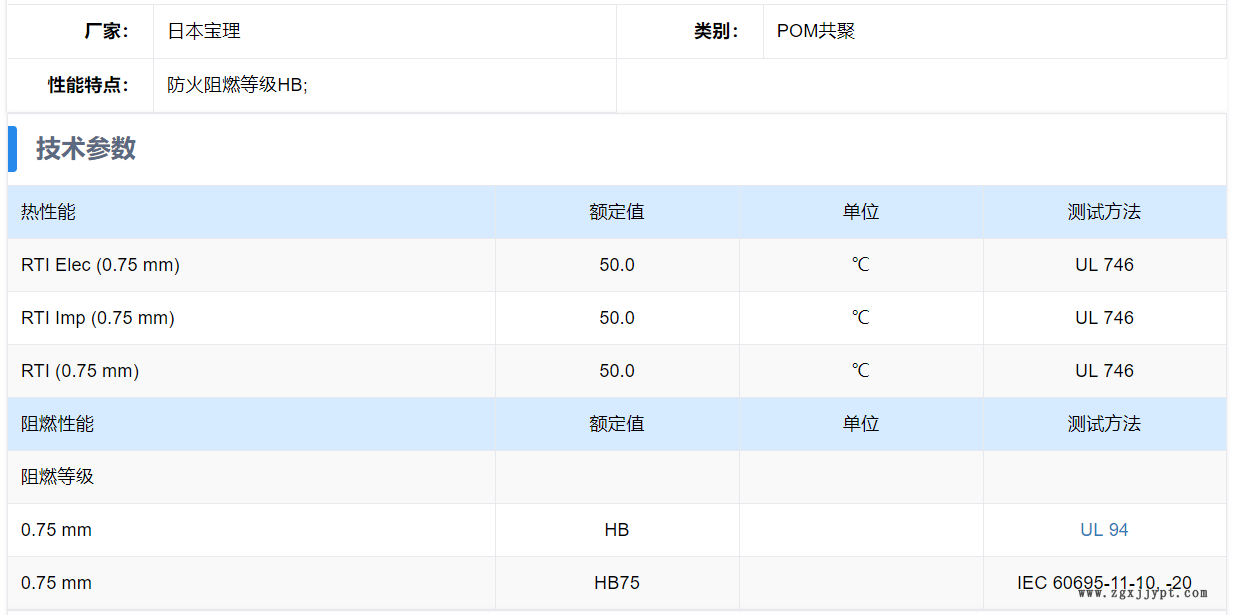The height and width of the screenshot is (615, 1235).
Task: Click 额定值 column header in 热性能 section
Action: tap(617, 212)
